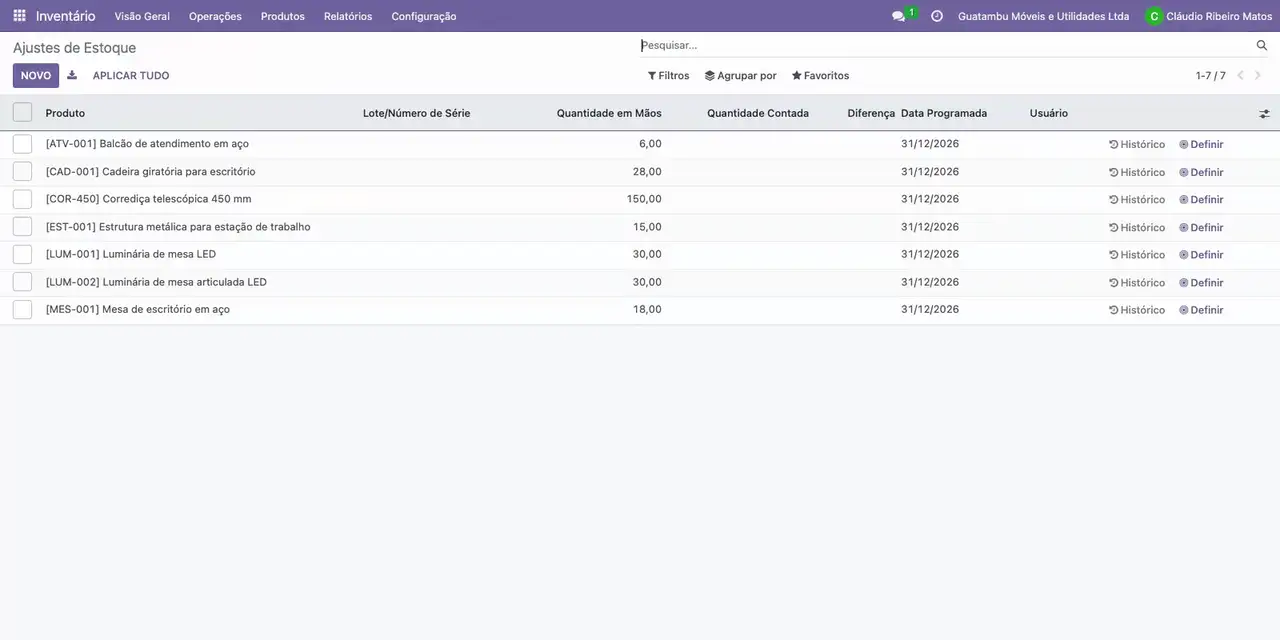Open the Configuração menu
This screenshot has height=640, width=1280.
click(x=424, y=16)
